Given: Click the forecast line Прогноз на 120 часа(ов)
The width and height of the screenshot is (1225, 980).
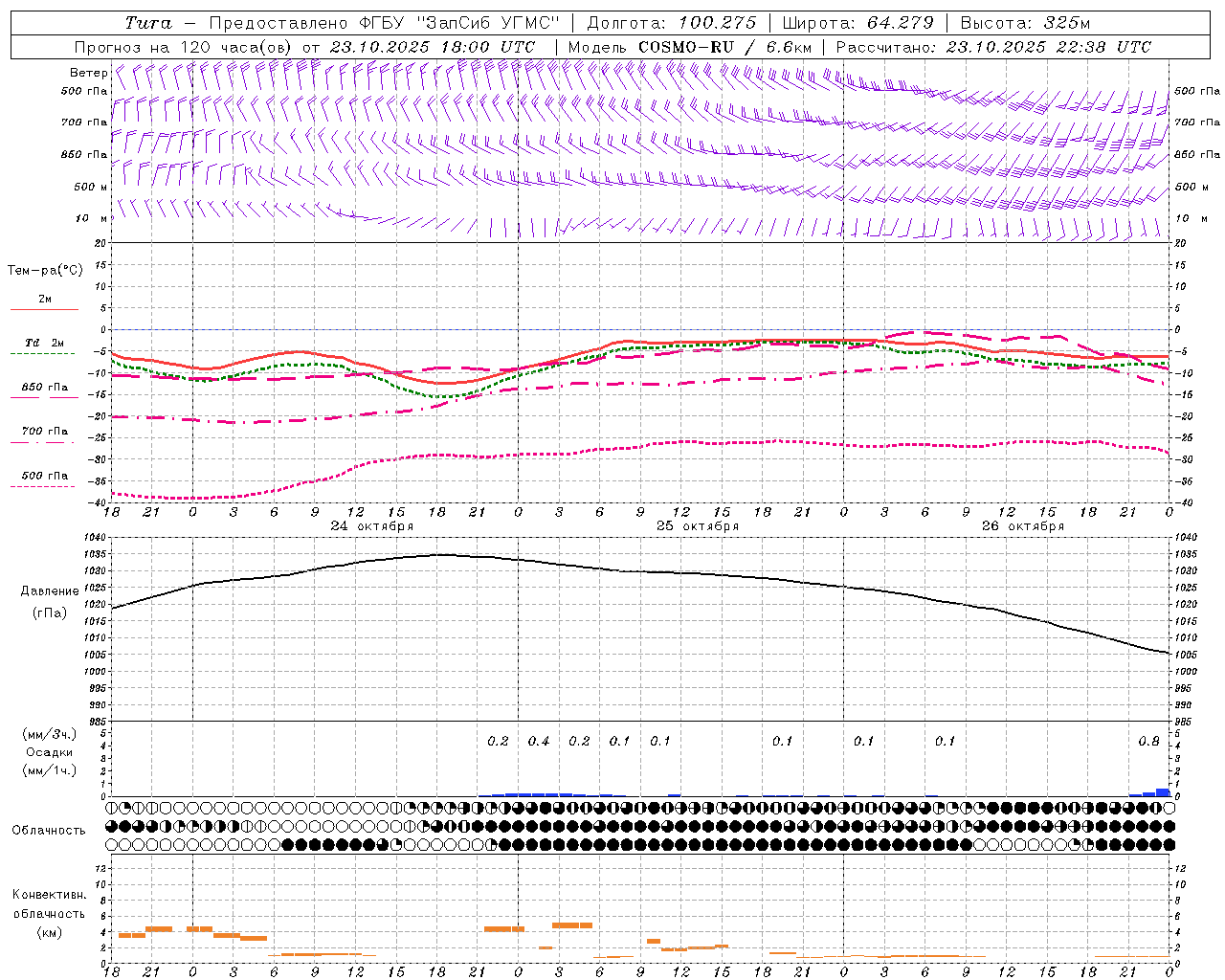Looking at the screenshot, I should point(183,47).
